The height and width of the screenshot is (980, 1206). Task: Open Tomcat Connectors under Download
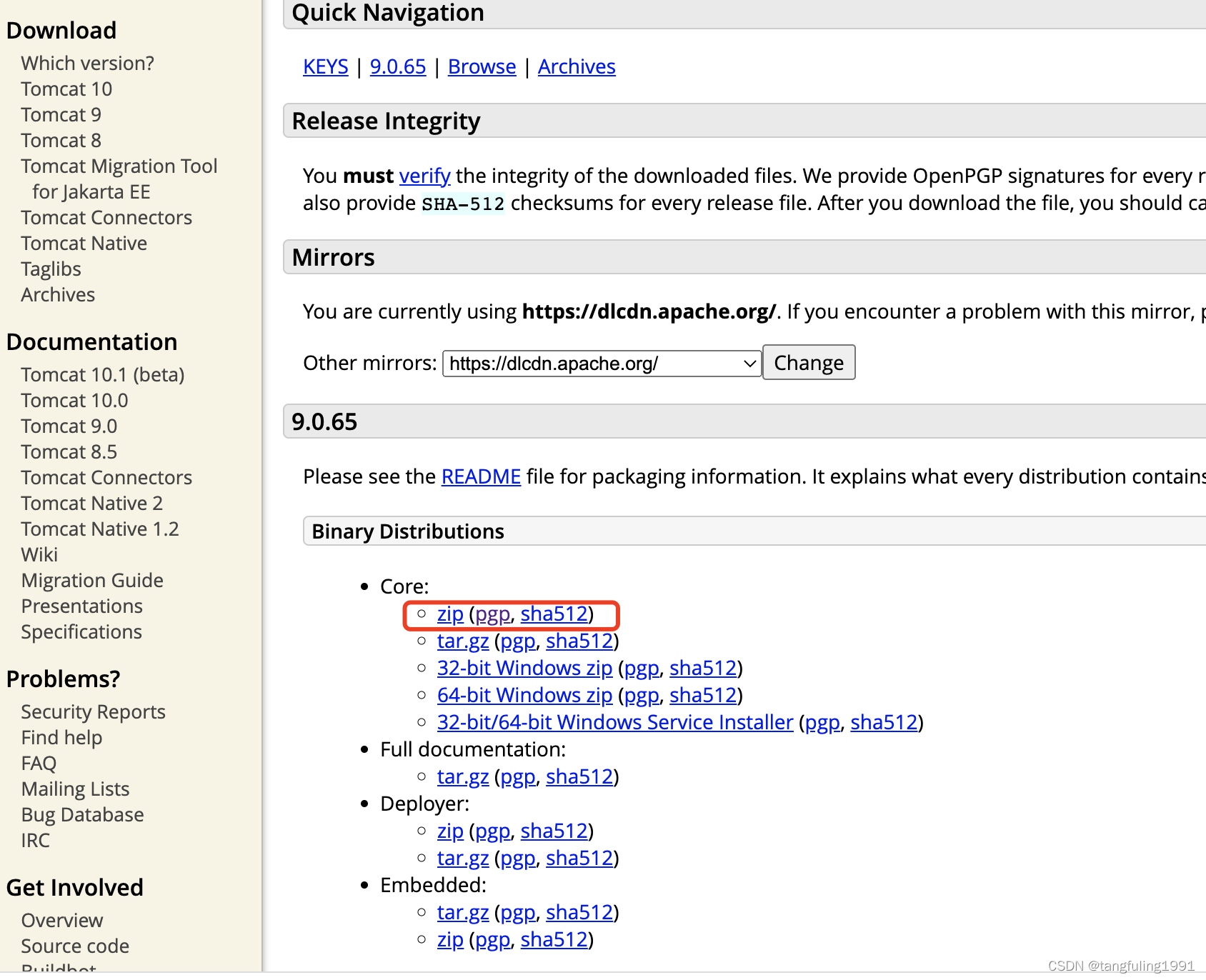click(106, 218)
